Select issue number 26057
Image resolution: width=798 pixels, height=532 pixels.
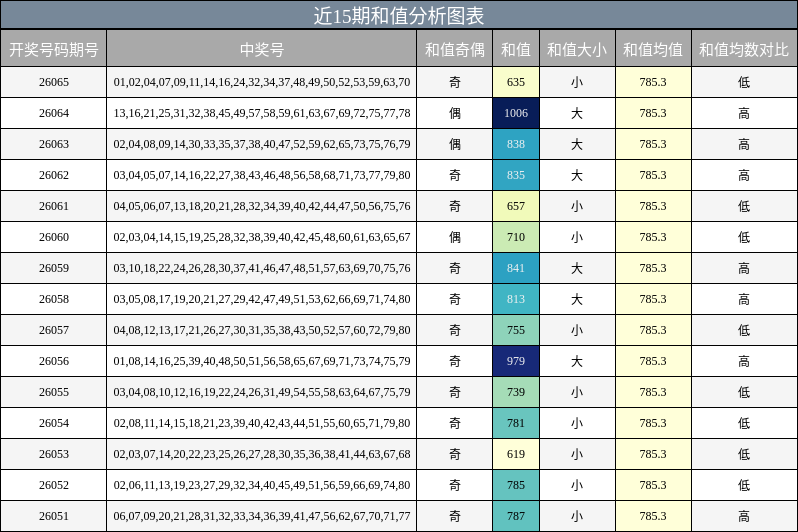coord(53,330)
